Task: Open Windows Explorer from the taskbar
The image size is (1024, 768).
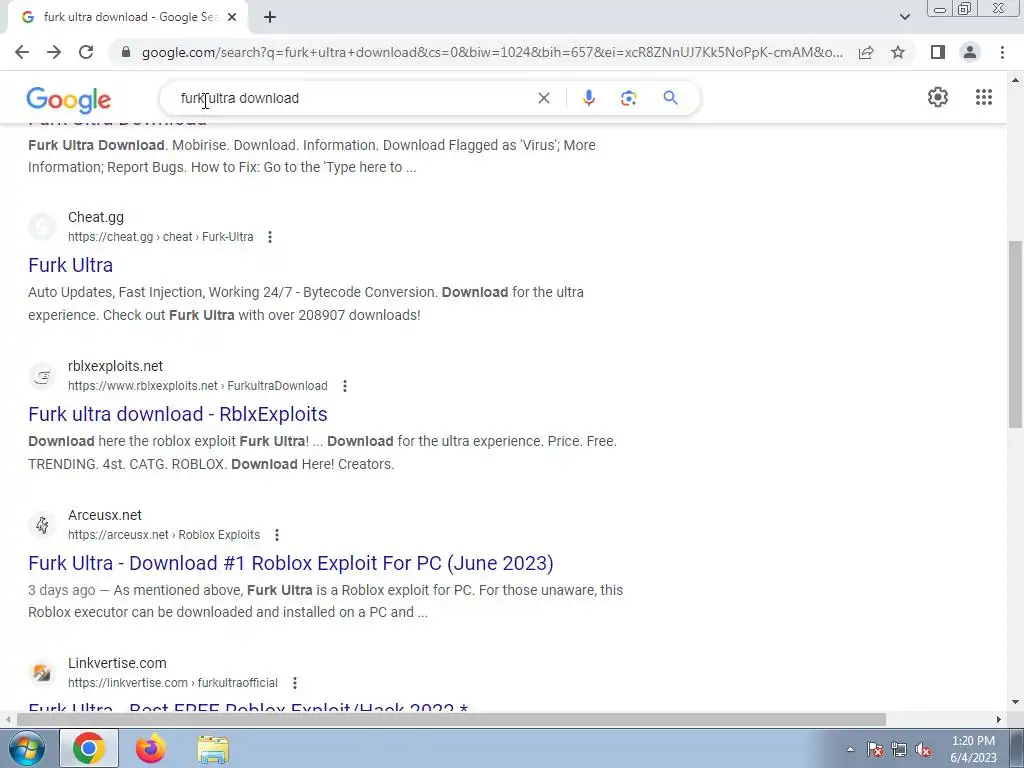Action: 213,748
